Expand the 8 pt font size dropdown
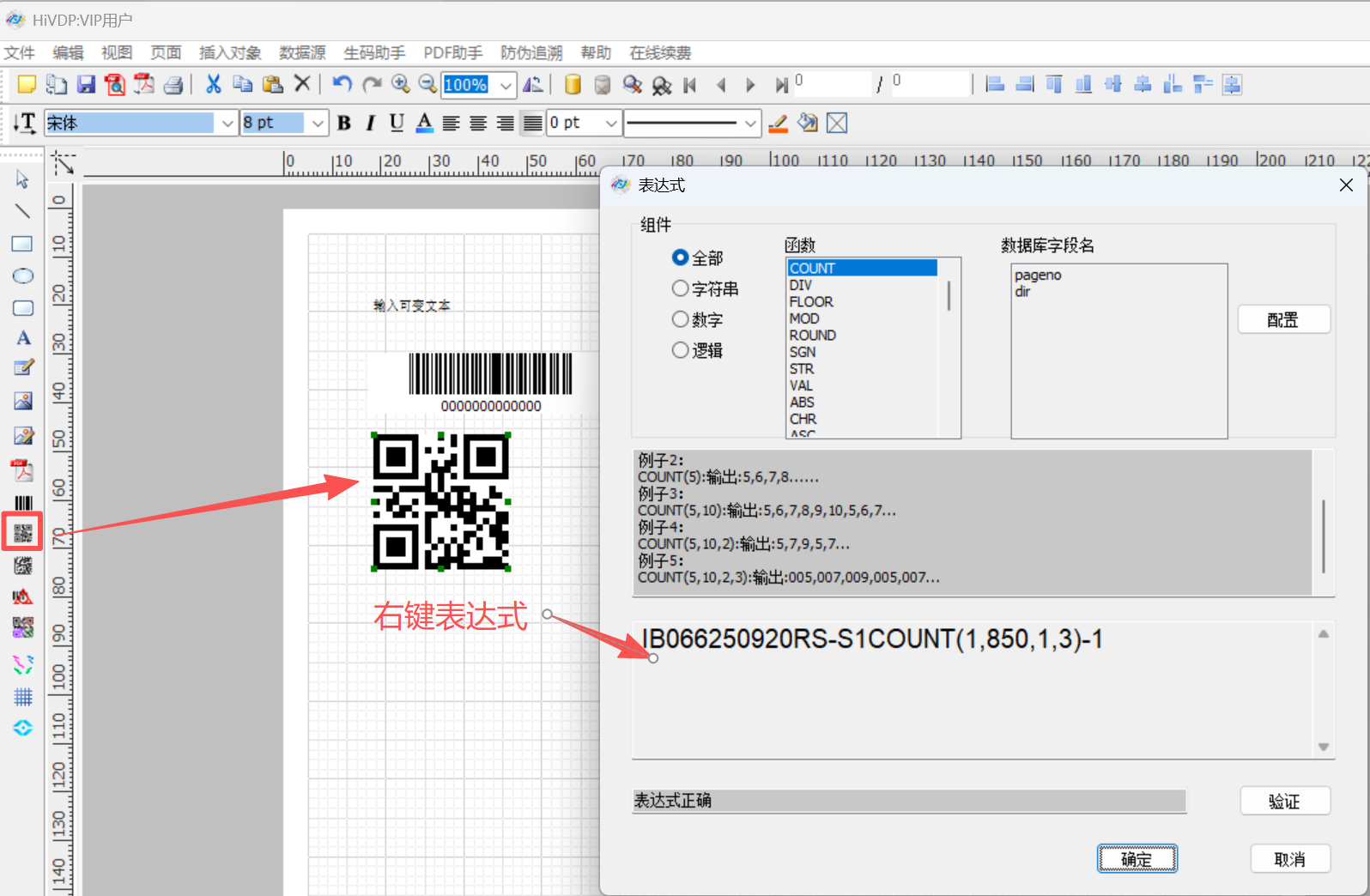Screen dimensions: 1370x896 coord(318,124)
